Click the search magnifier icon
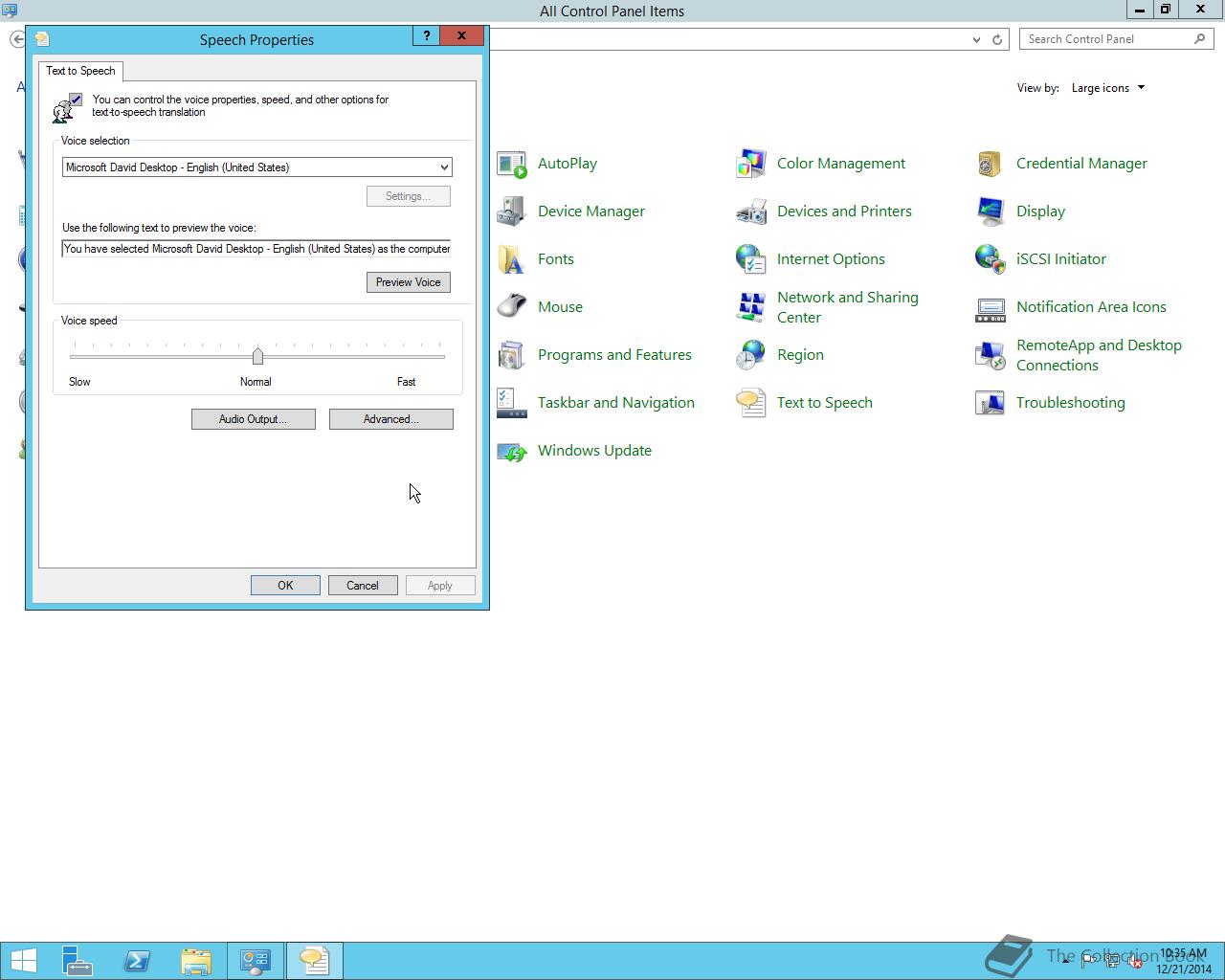 (1199, 39)
